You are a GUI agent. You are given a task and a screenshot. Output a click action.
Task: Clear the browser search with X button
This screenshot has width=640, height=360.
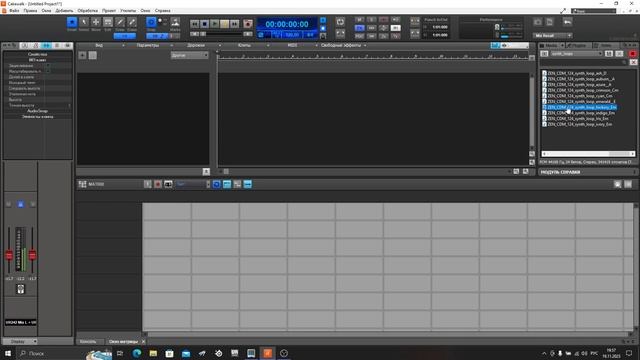pyautogui.click(x=633, y=62)
